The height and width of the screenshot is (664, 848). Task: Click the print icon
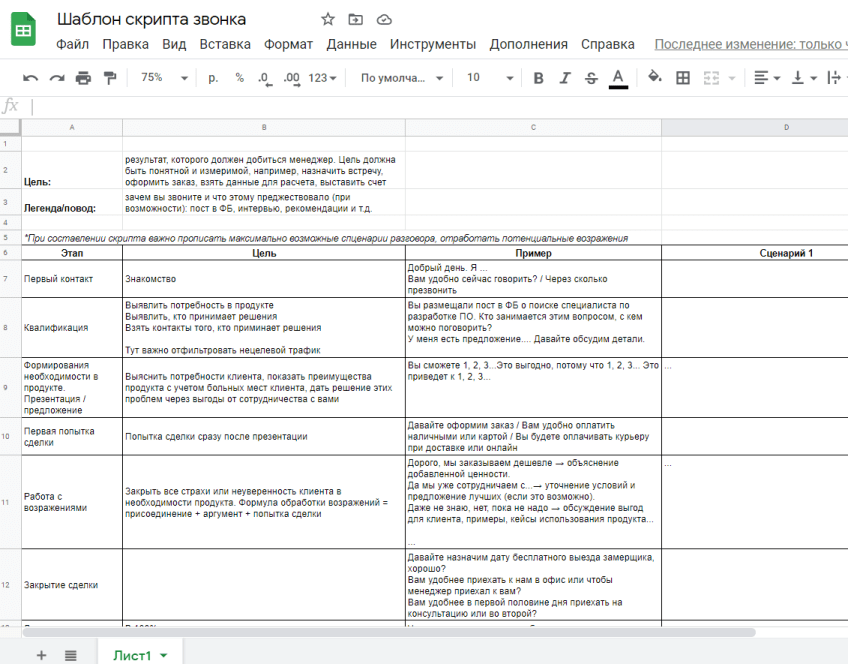click(83, 78)
